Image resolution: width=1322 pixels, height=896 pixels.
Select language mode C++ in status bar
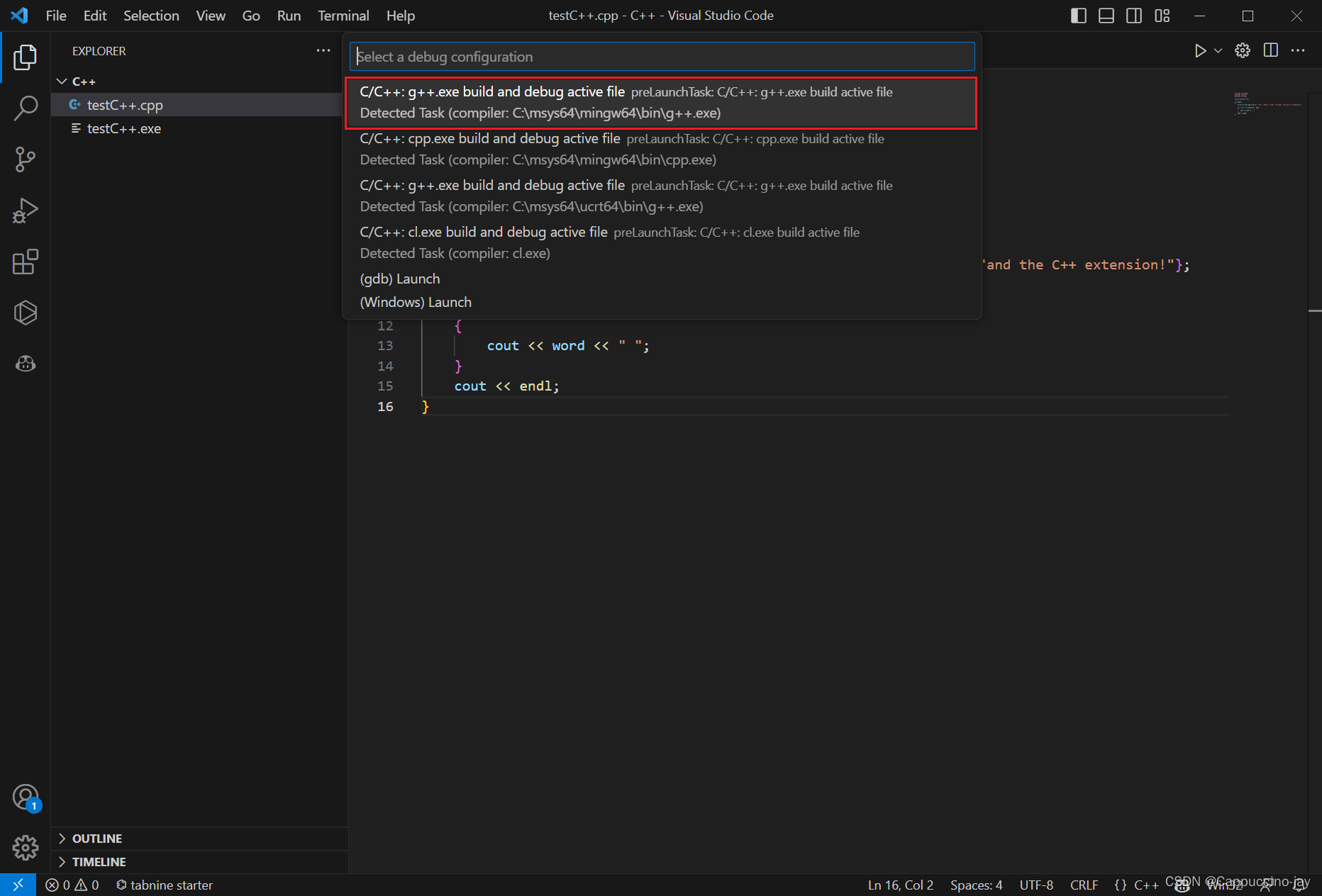(x=1146, y=885)
